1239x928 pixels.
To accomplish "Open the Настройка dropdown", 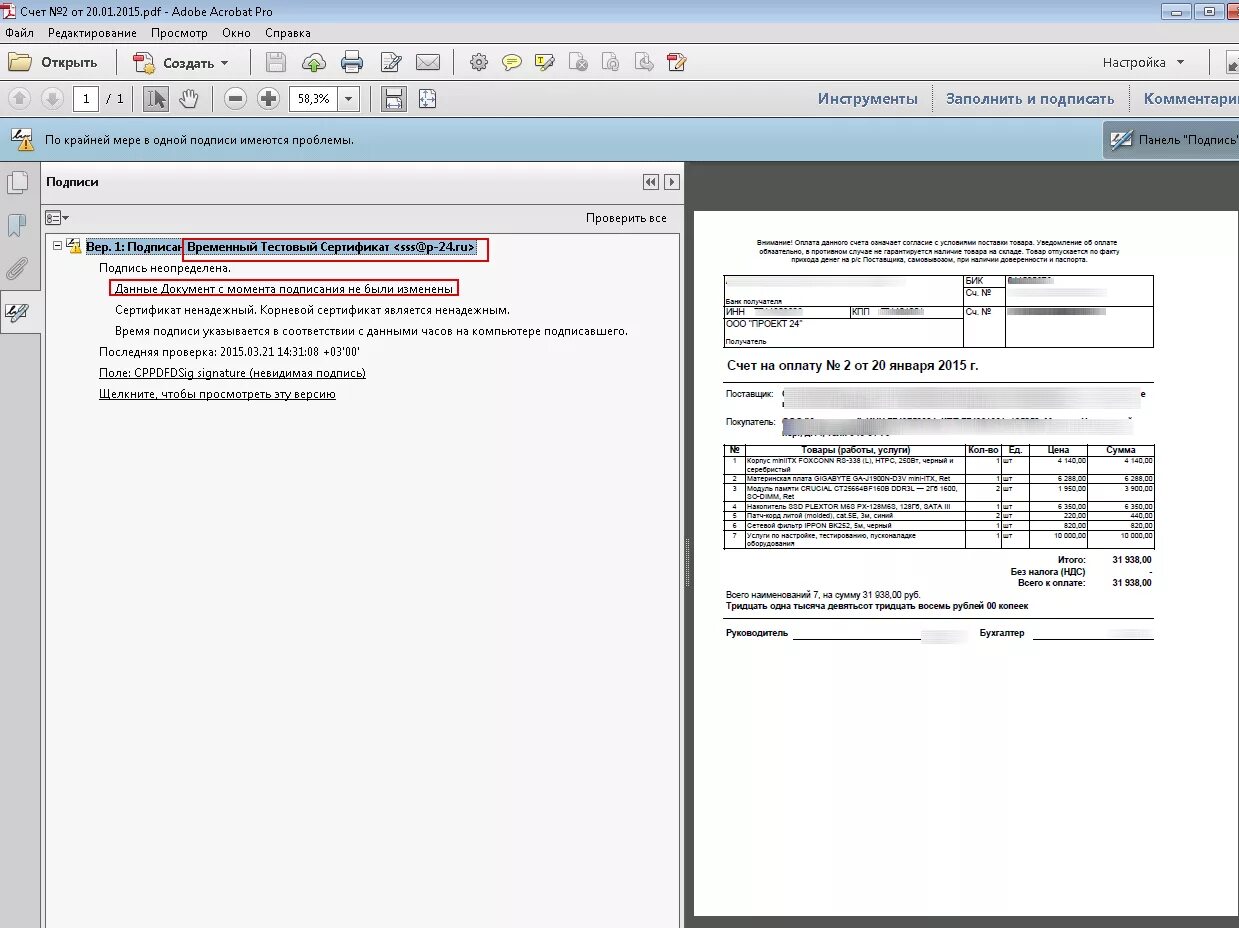I will [x=1143, y=62].
